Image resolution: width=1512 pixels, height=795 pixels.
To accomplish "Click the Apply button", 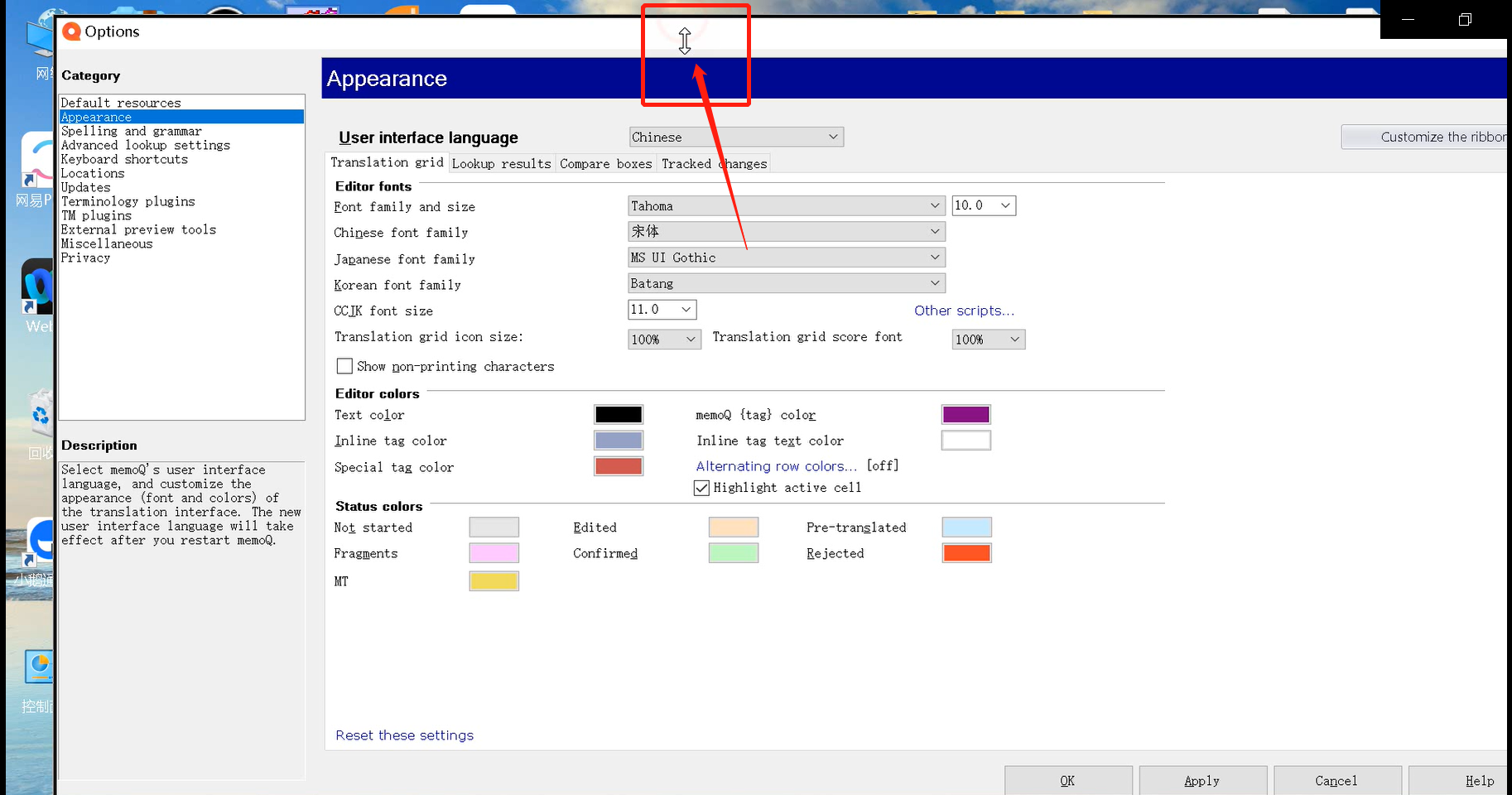I will click(x=1202, y=780).
